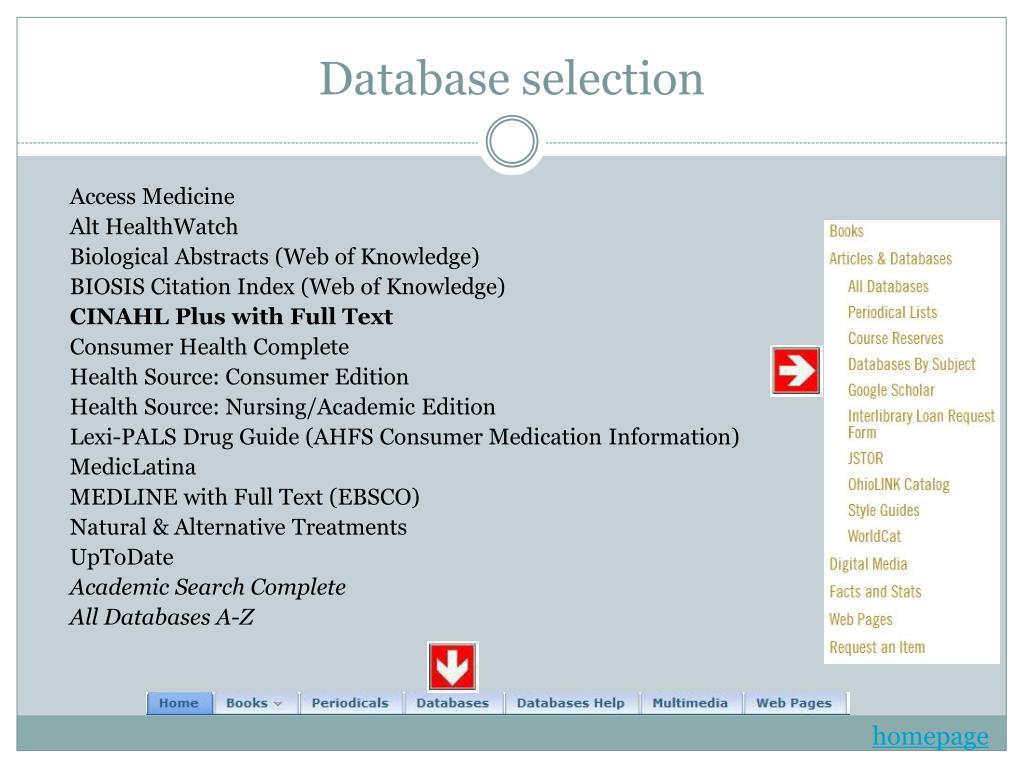Open OhioLINK Catalog link

point(899,485)
